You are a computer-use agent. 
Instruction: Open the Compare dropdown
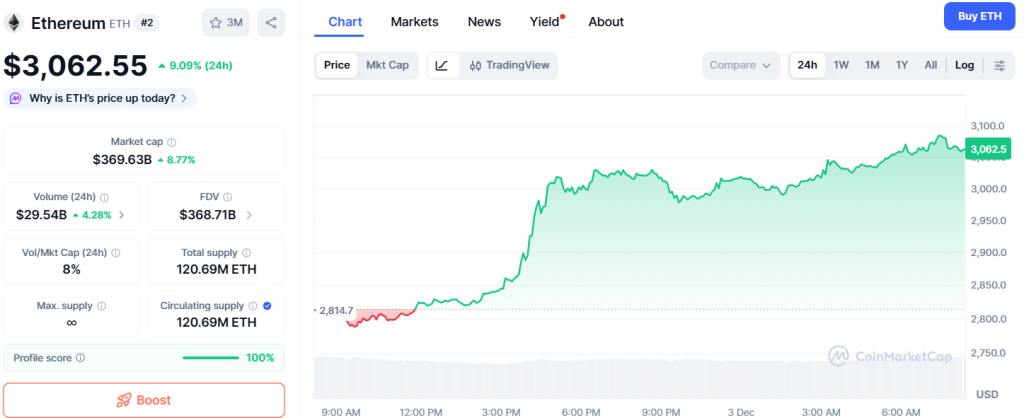tap(740, 65)
